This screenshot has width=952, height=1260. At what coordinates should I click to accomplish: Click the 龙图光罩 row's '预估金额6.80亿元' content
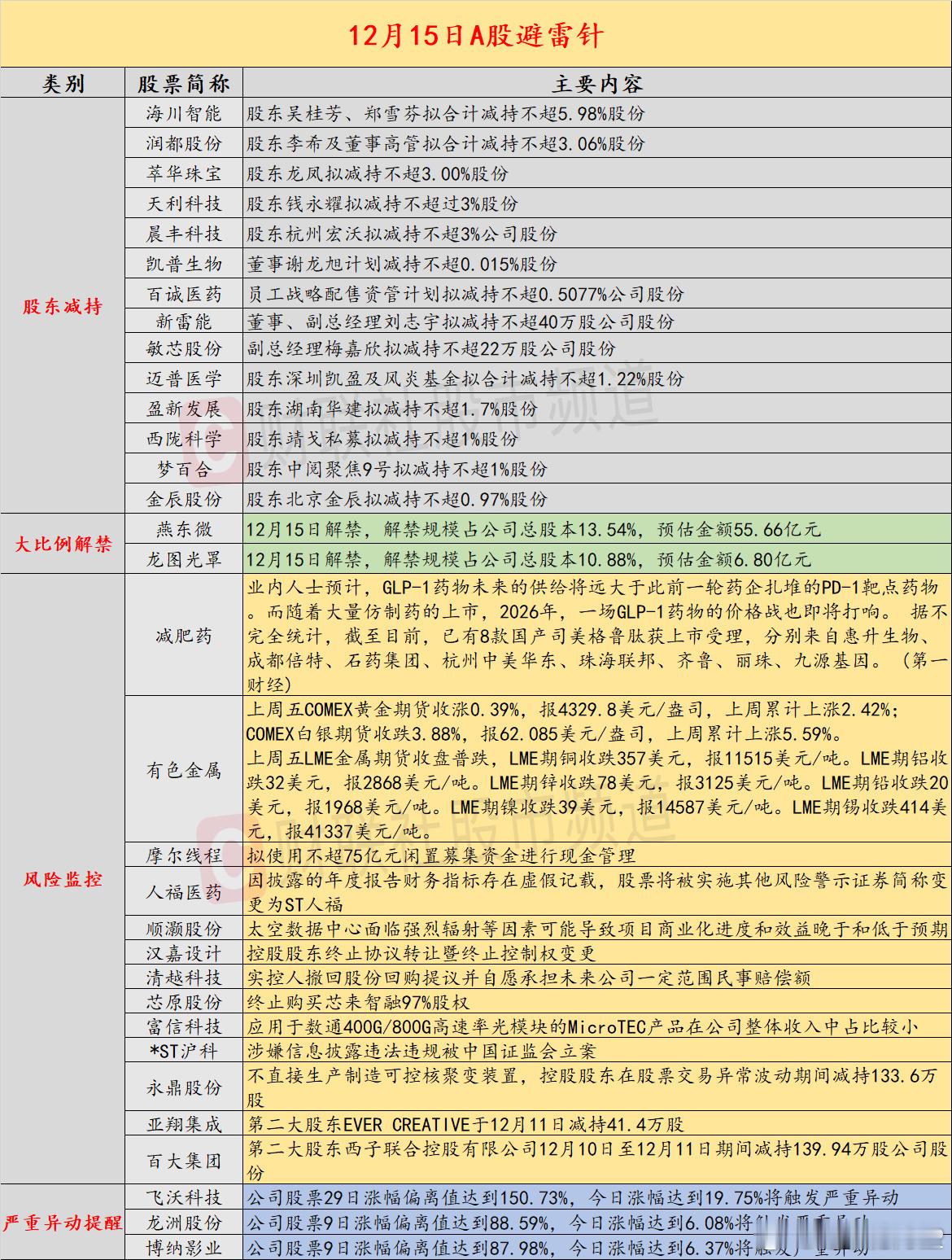click(735, 559)
